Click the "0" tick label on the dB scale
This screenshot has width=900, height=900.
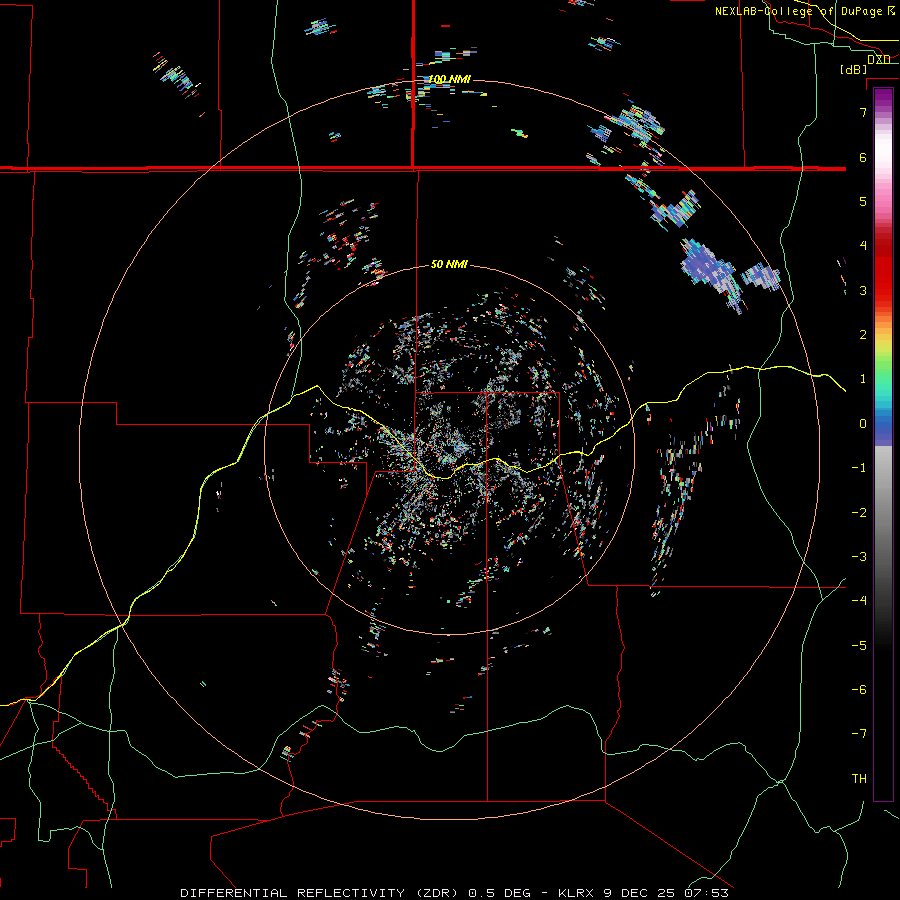[x=863, y=424]
